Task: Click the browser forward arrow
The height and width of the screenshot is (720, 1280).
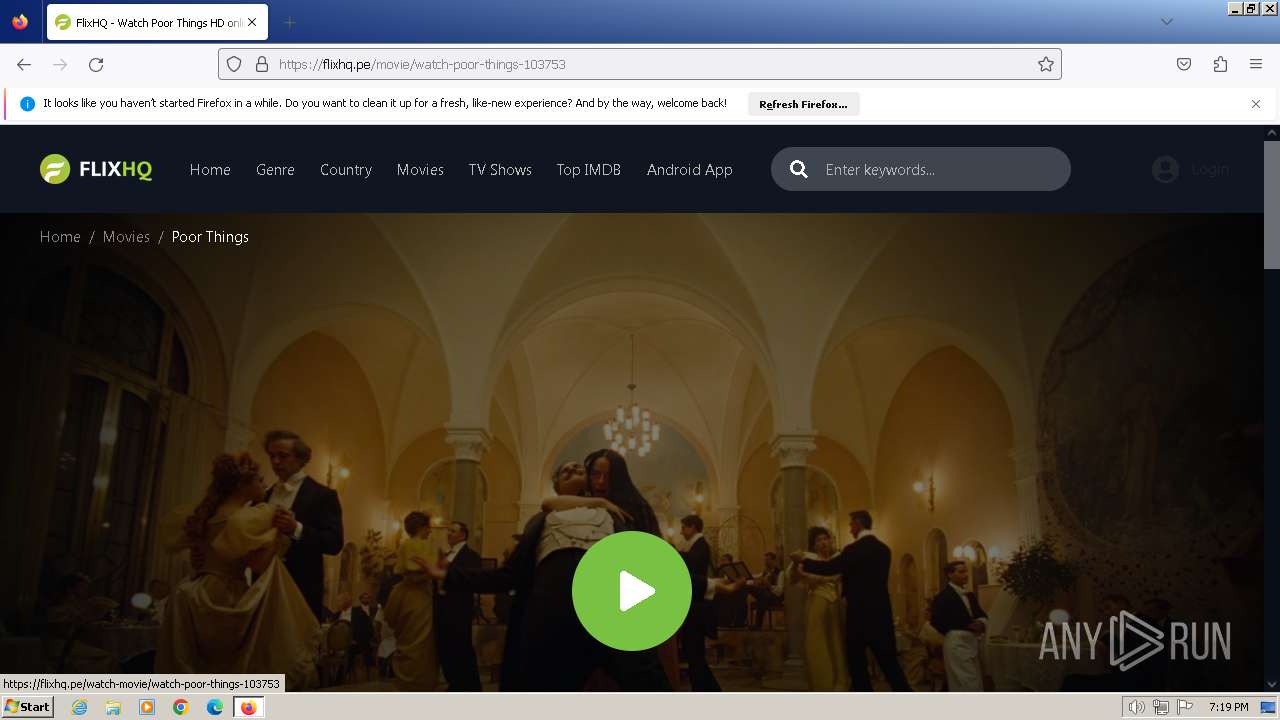Action: click(x=60, y=64)
